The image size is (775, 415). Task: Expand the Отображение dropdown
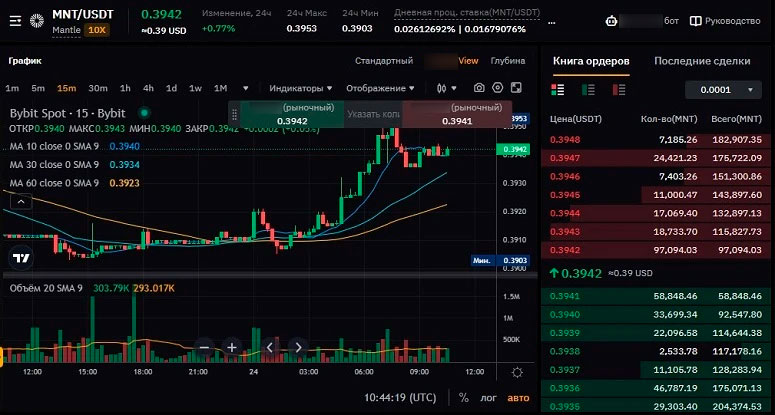coord(381,88)
